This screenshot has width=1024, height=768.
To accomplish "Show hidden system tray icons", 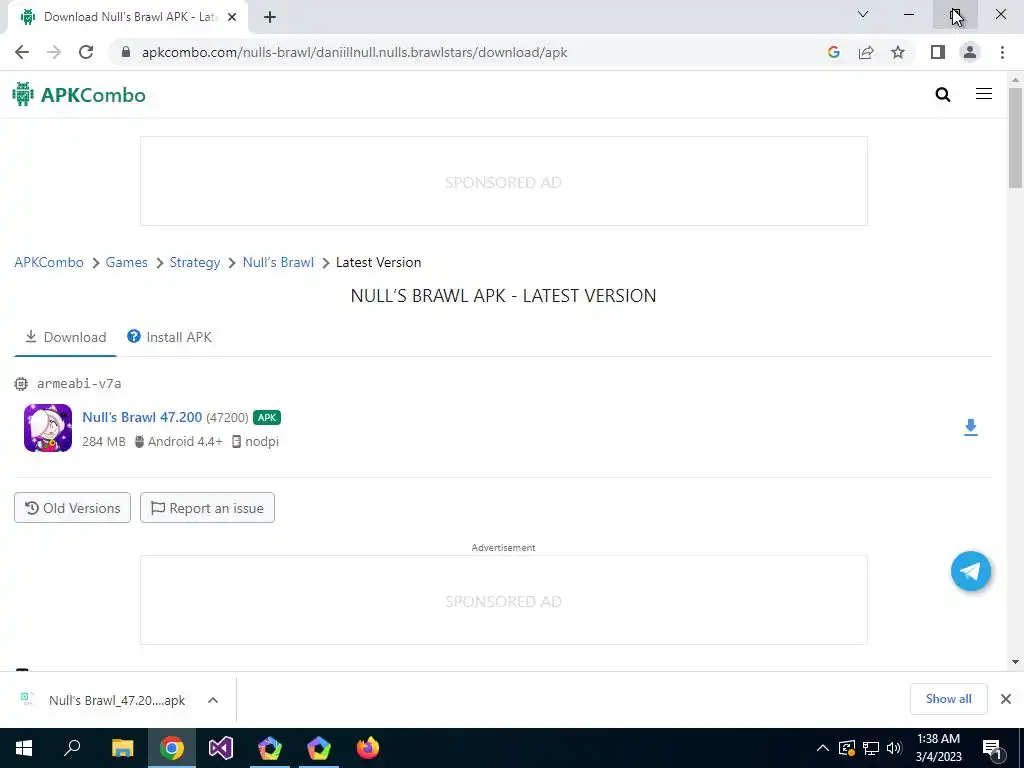I will 823,748.
